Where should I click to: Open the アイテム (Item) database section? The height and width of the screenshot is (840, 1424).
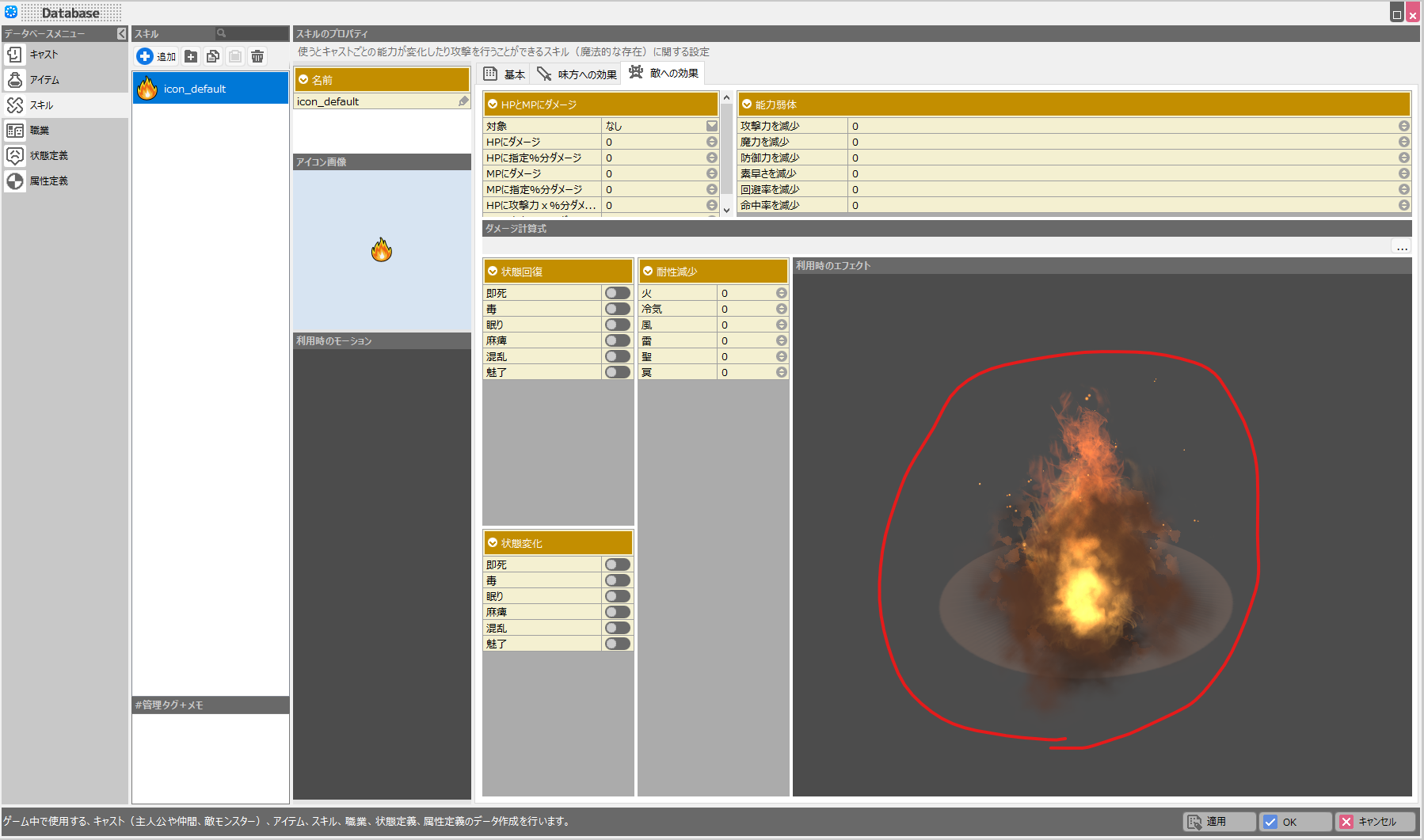coord(44,80)
